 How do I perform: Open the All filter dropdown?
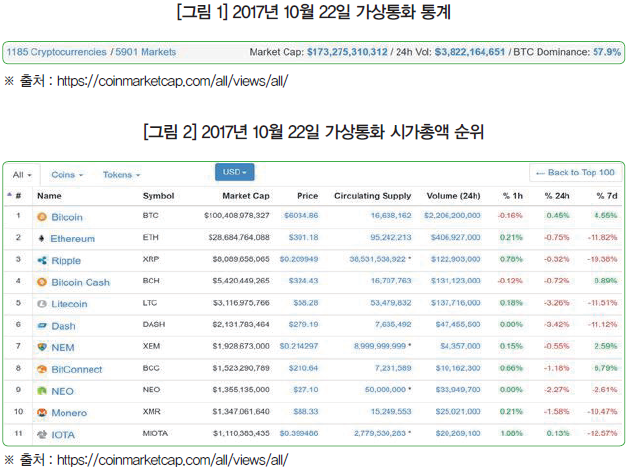22,175
